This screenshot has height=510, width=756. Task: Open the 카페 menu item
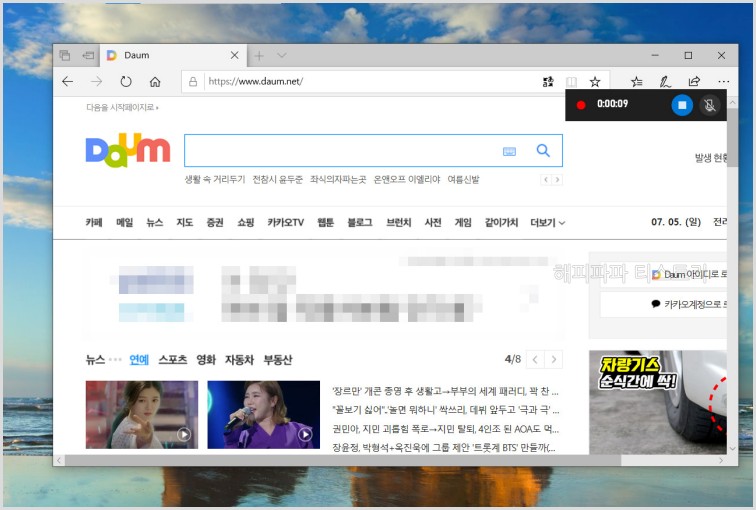(x=94, y=222)
